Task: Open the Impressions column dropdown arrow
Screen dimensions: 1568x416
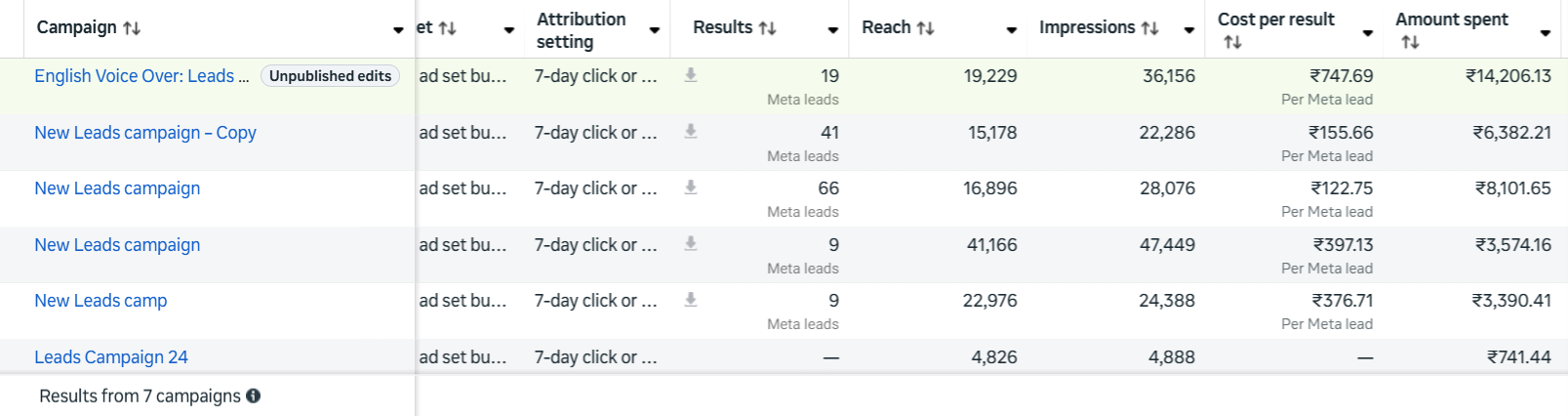Action: click(x=1189, y=30)
